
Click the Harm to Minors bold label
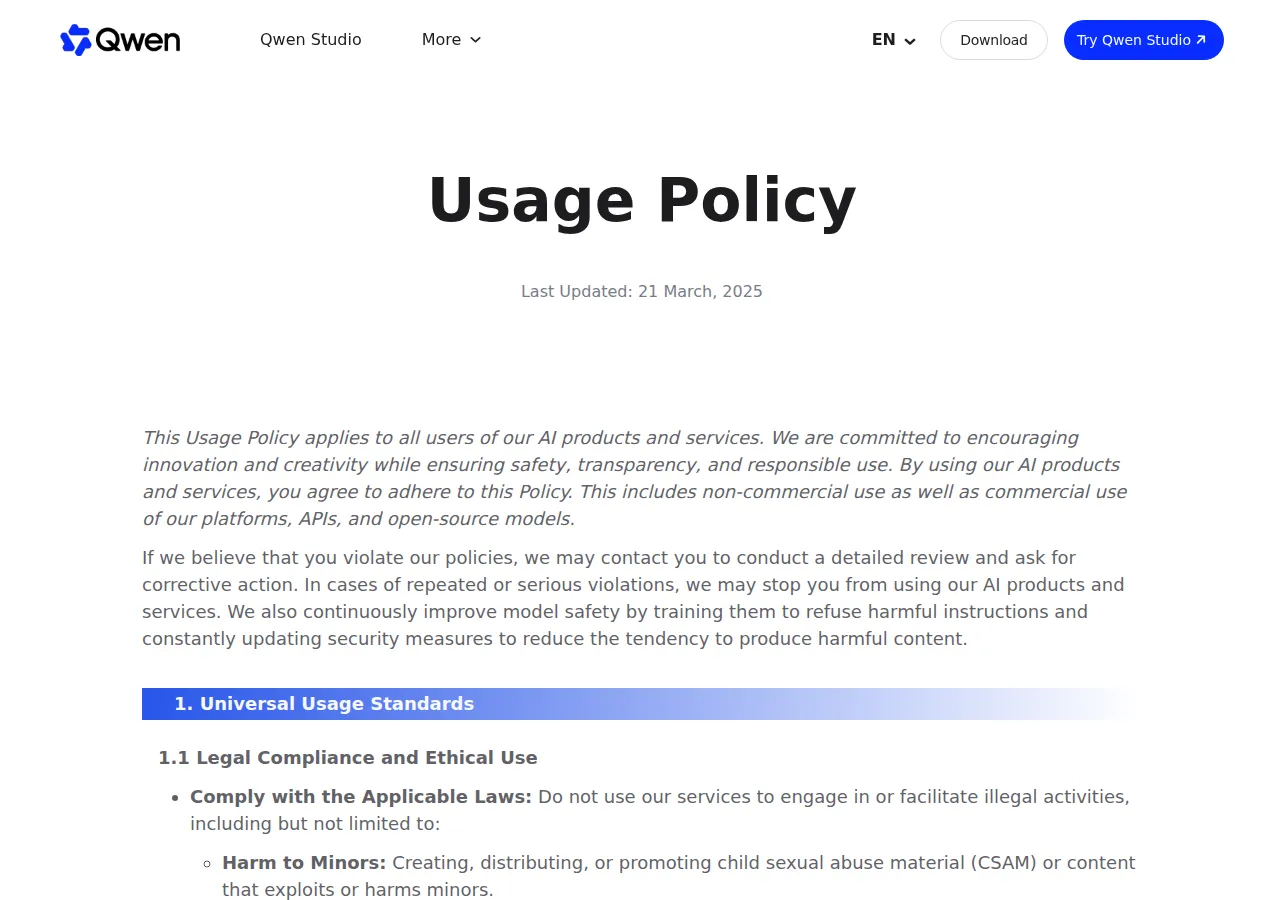[304, 863]
